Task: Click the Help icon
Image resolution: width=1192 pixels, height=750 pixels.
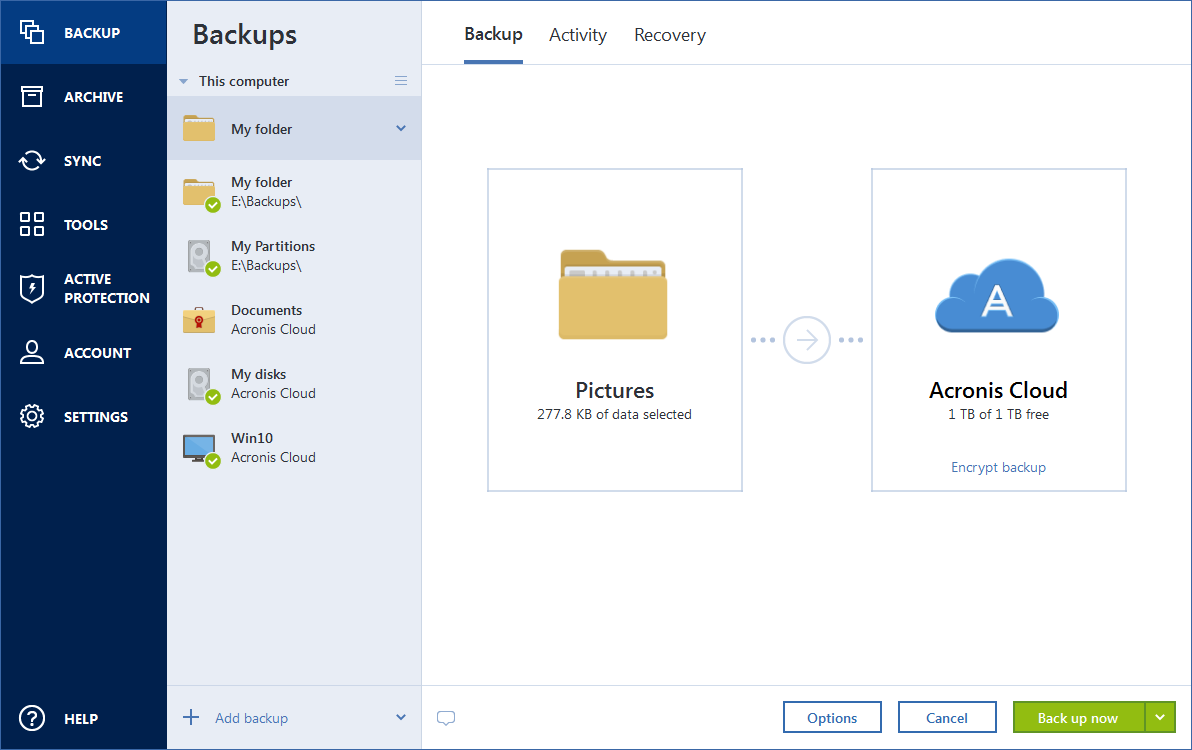Action: click(31, 718)
